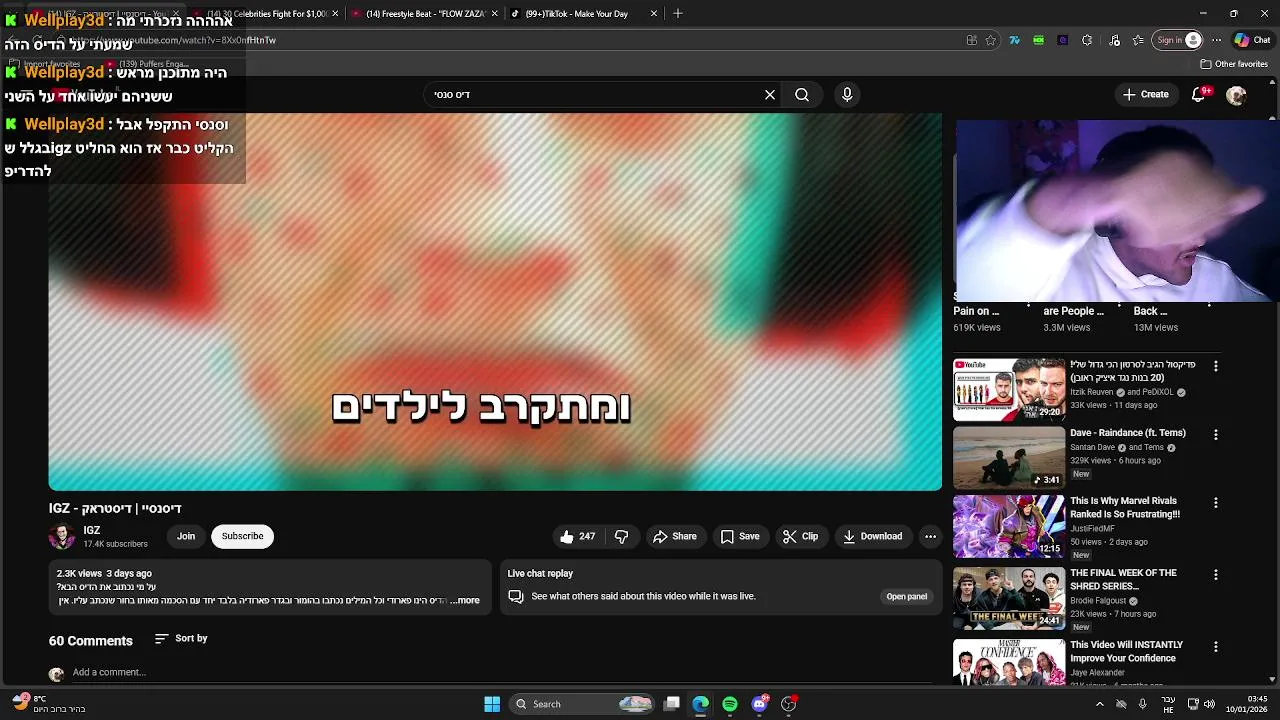Click the taskbar Search box
The width and height of the screenshot is (1280, 720).
(x=583, y=704)
